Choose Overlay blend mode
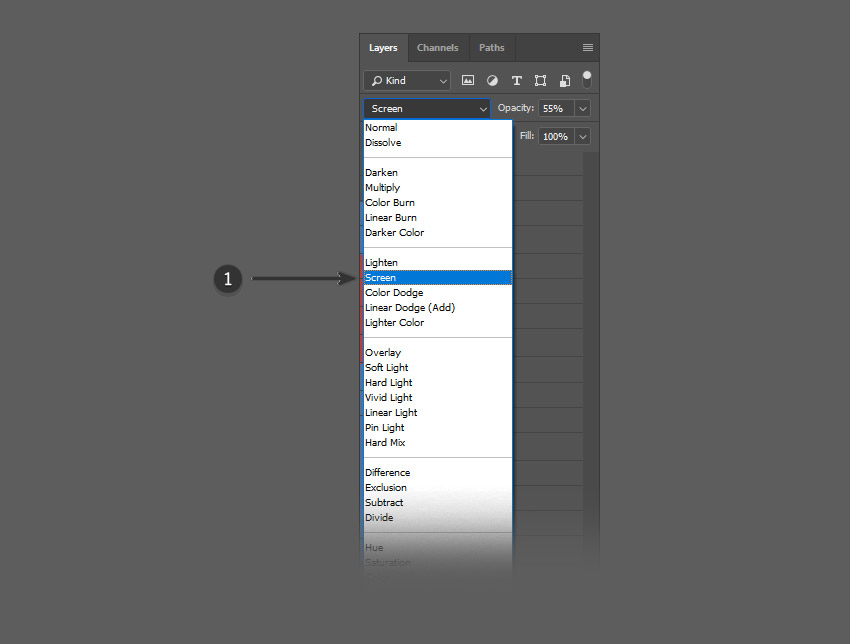850x644 pixels. click(438, 352)
